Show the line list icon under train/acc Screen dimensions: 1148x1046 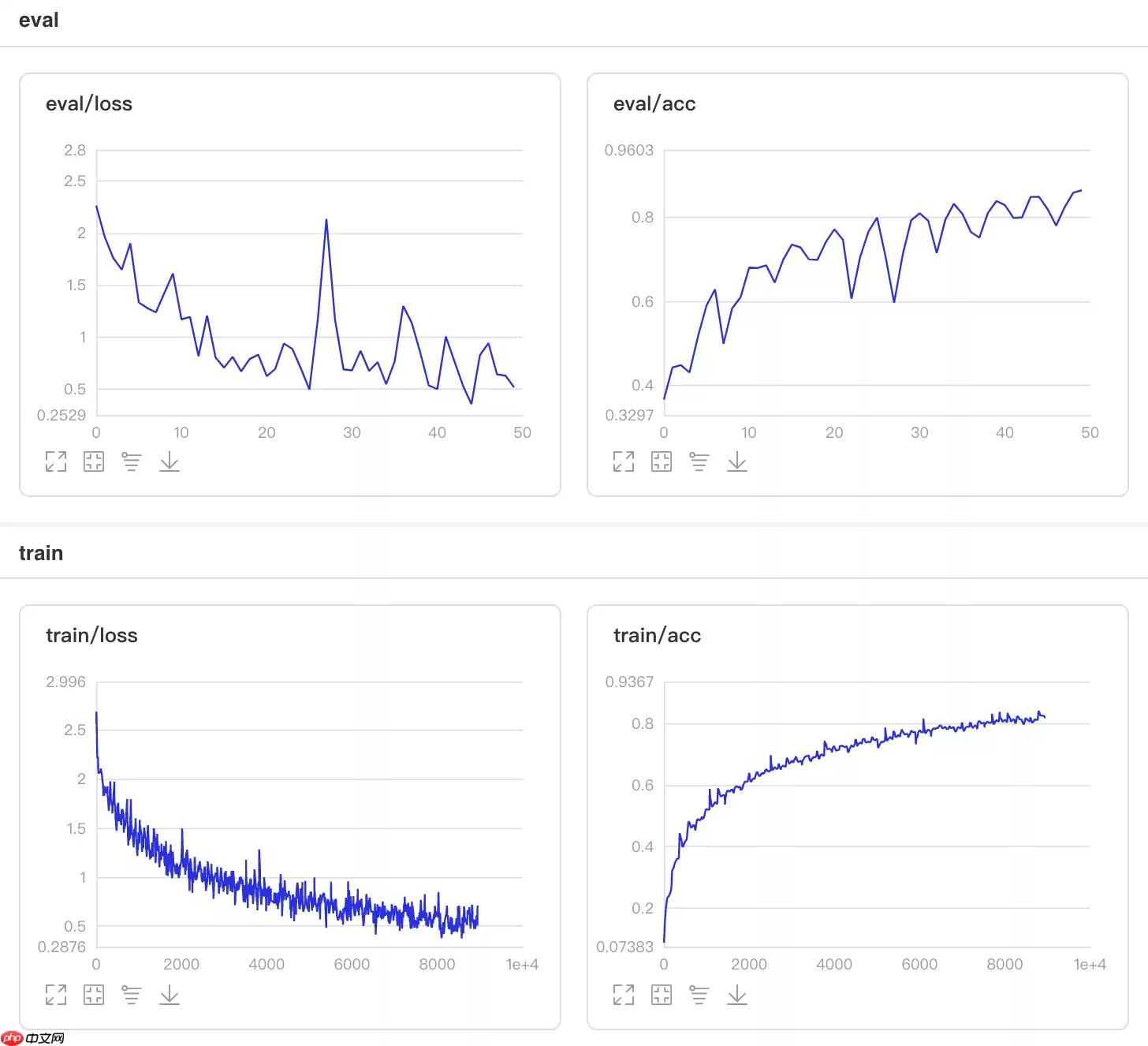click(x=699, y=995)
